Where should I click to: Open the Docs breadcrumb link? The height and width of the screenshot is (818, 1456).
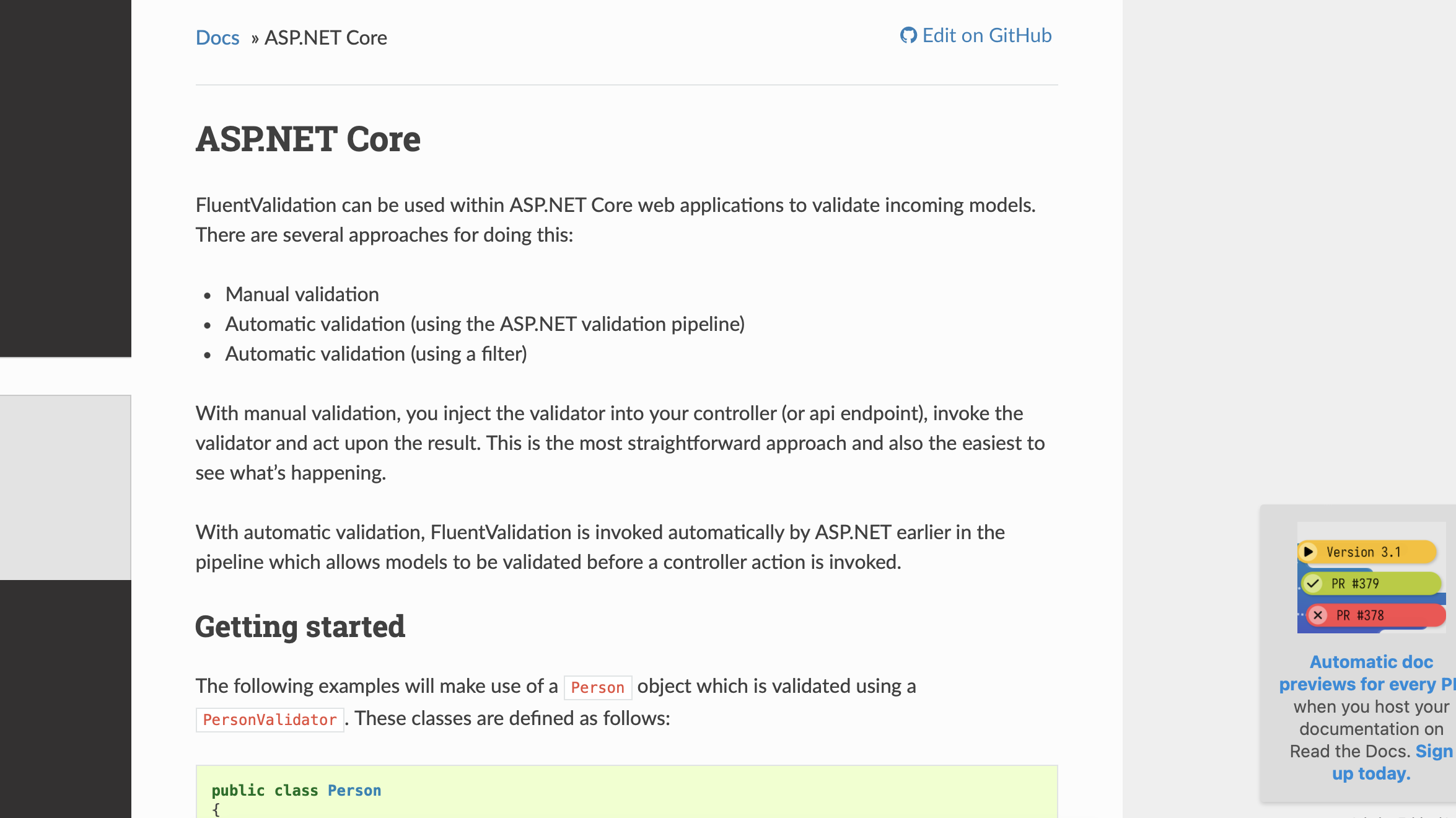[217, 38]
